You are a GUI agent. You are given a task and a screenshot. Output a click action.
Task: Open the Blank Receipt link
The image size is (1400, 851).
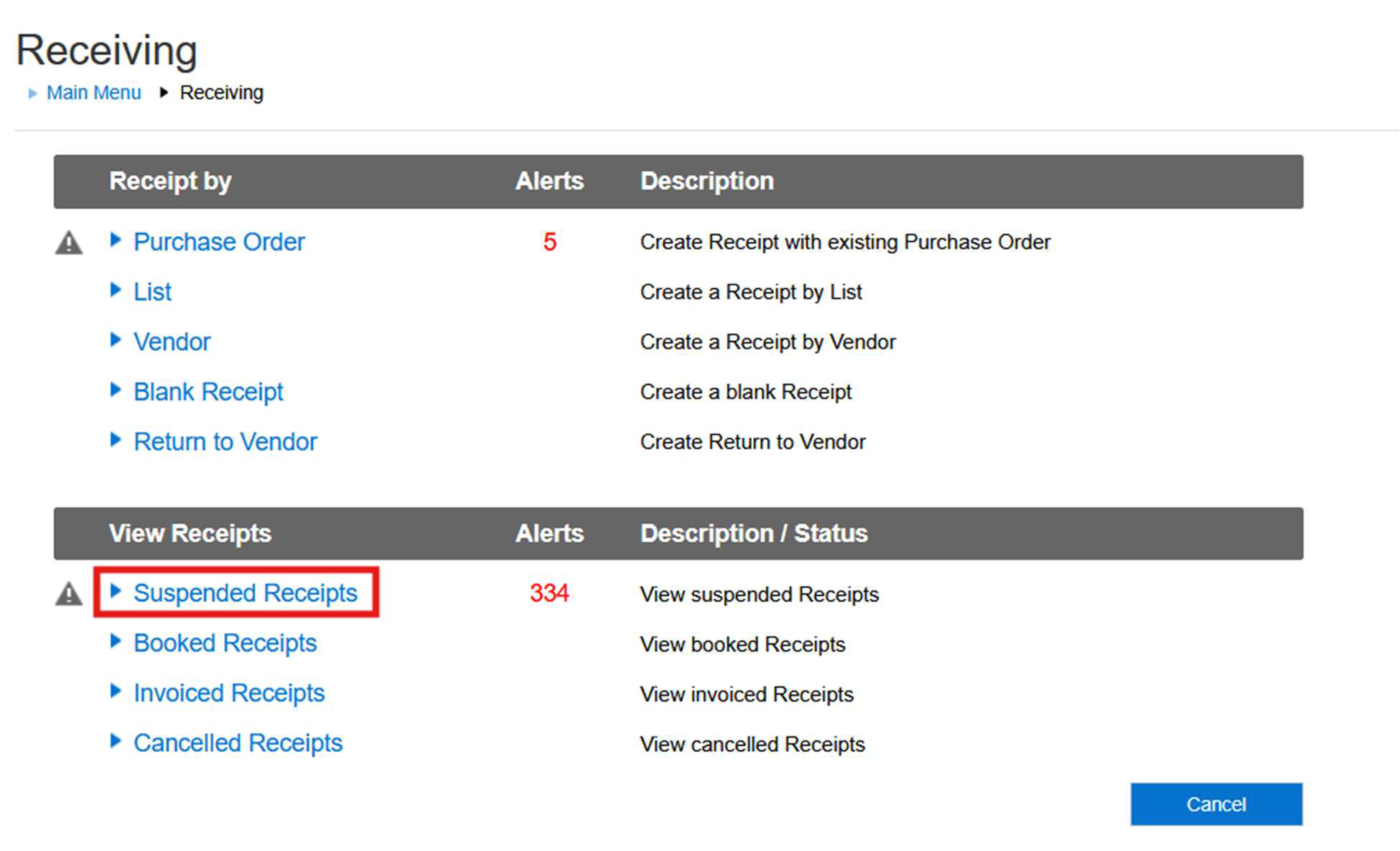208,392
